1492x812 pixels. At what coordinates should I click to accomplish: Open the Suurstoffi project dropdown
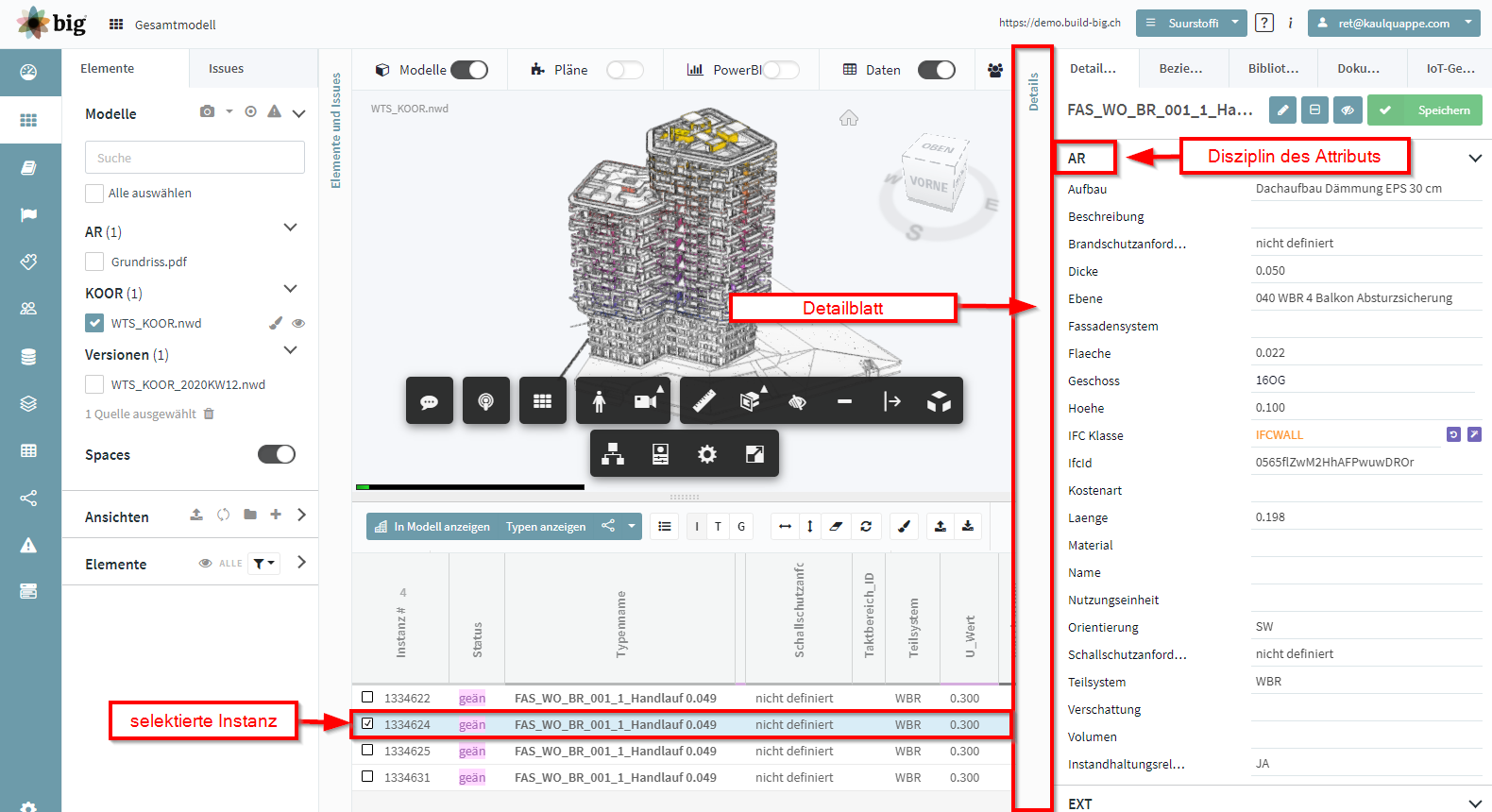[x=1192, y=24]
